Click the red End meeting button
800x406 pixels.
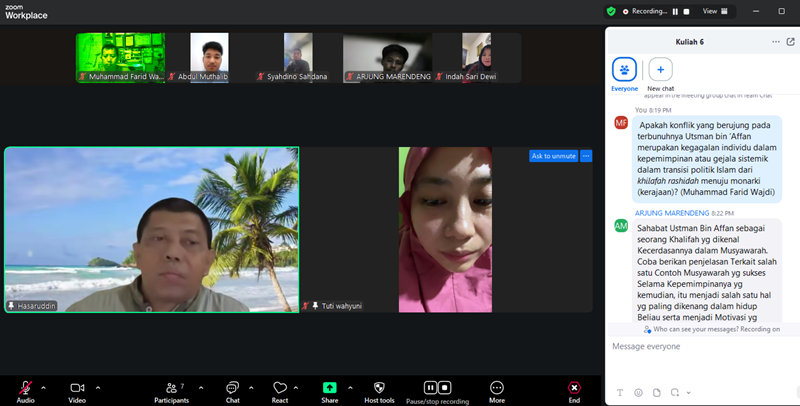click(574, 392)
